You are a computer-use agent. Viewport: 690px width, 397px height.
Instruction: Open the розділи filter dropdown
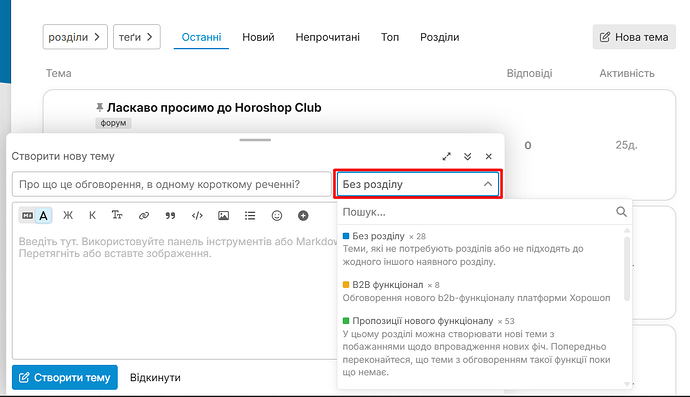[x=75, y=37]
